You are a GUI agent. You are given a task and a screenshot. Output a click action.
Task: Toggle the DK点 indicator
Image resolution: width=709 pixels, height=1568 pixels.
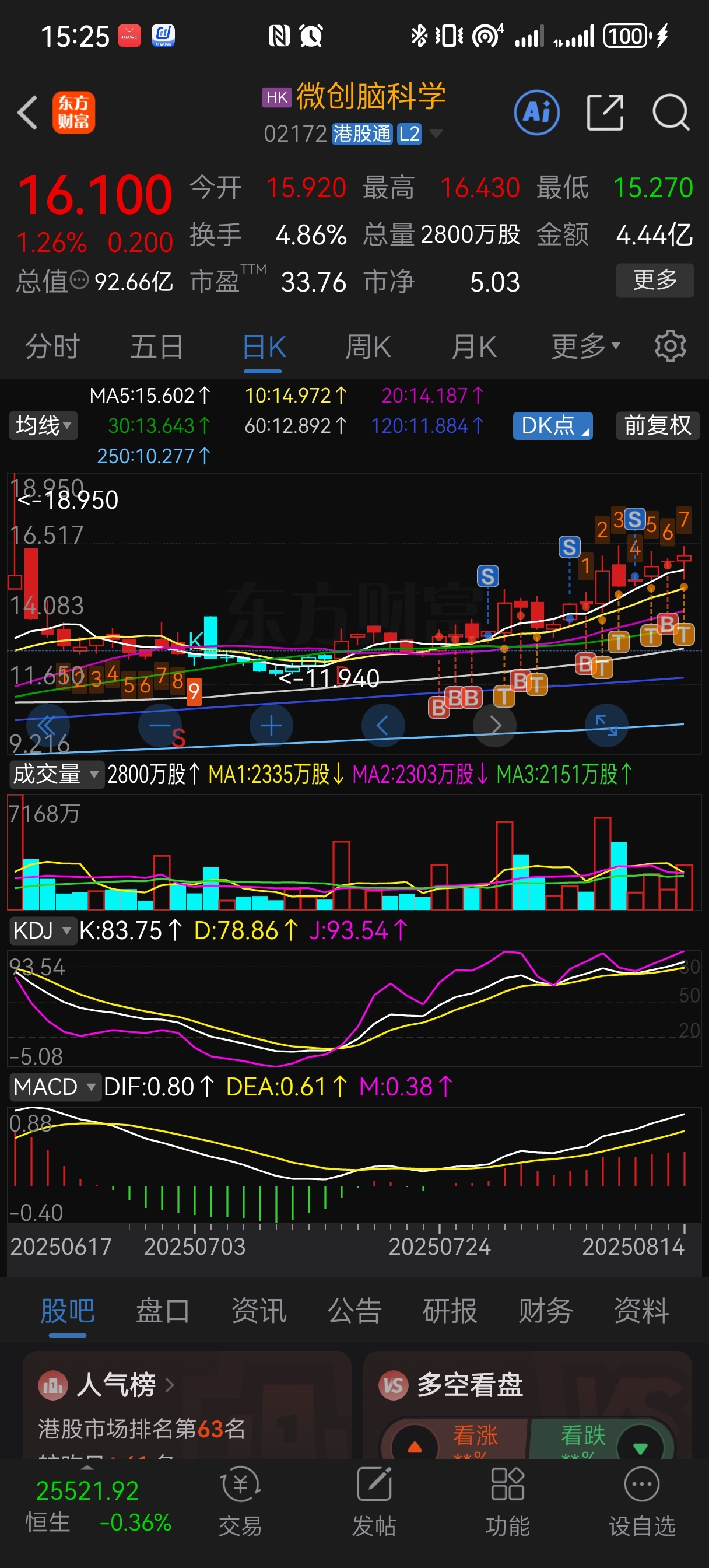(x=553, y=425)
